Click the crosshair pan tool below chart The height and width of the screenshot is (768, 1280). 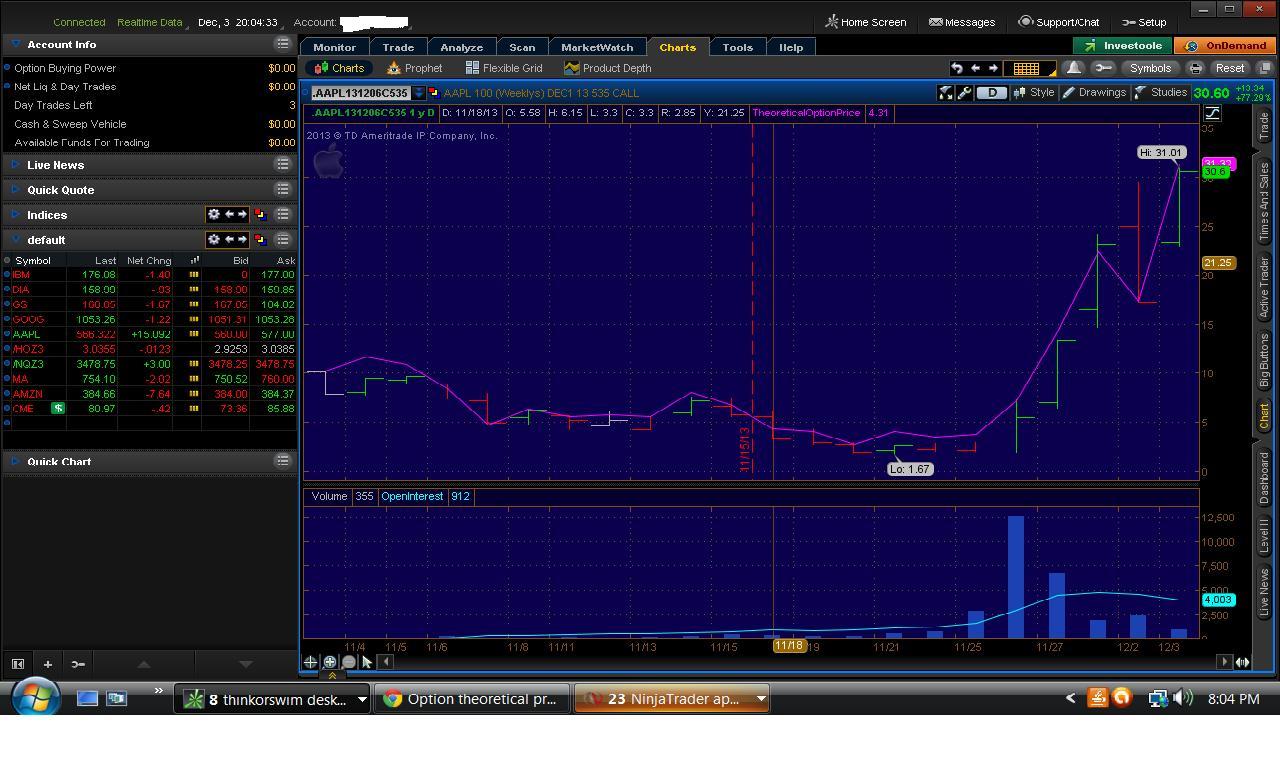(x=310, y=662)
